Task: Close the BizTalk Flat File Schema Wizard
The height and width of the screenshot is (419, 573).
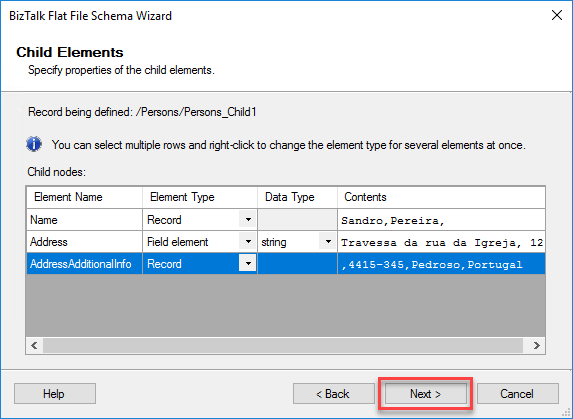Action: click(x=557, y=15)
